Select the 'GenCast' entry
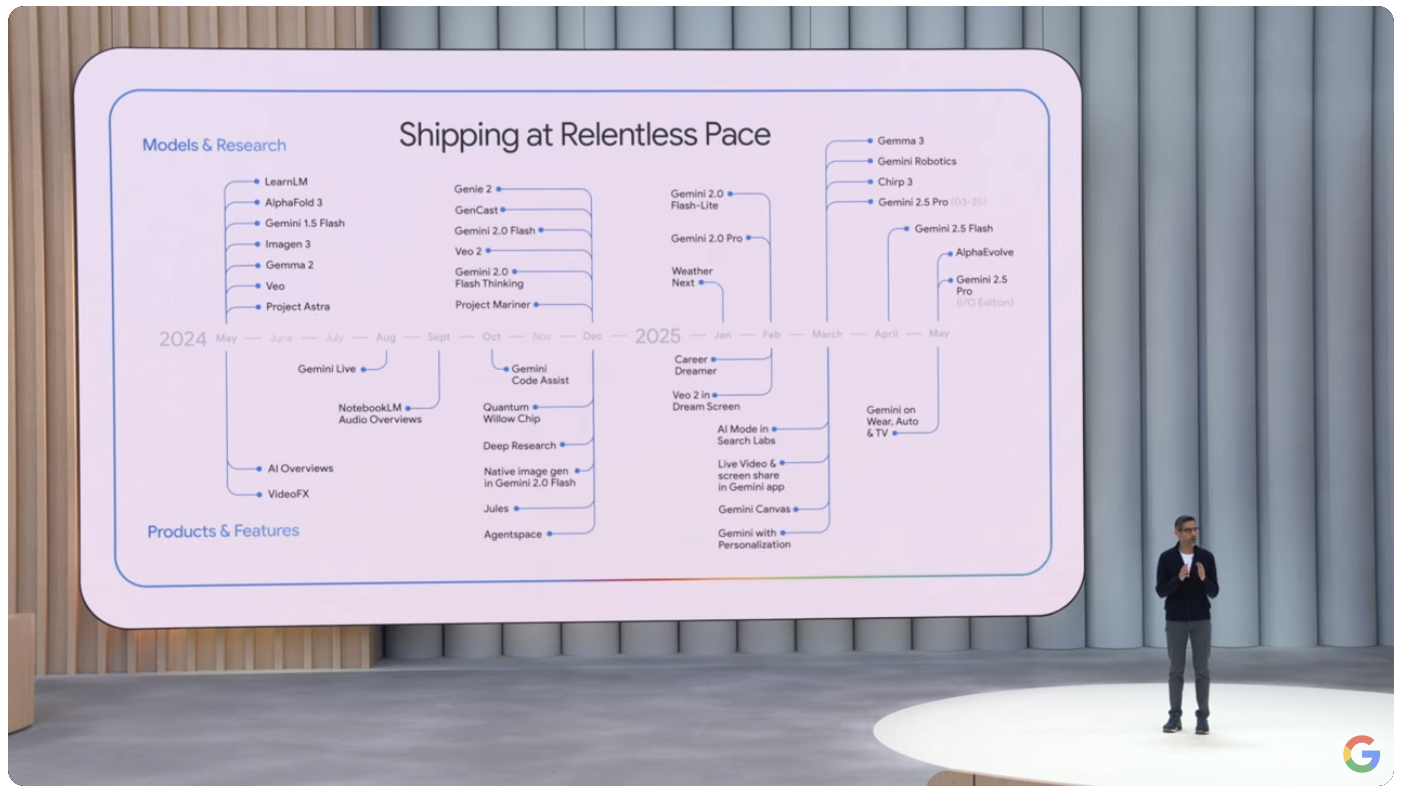Viewport: 1409px width, 798px height. click(x=476, y=210)
